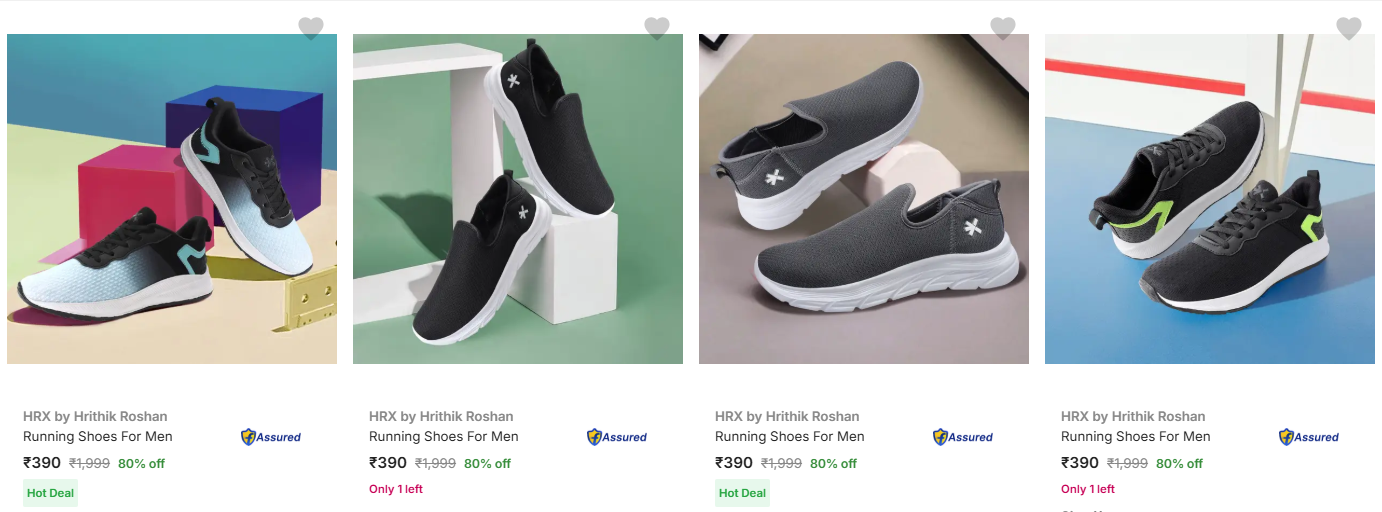
Task: Click ₹390 price on fourth product
Action: click(x=1079, y=463)
